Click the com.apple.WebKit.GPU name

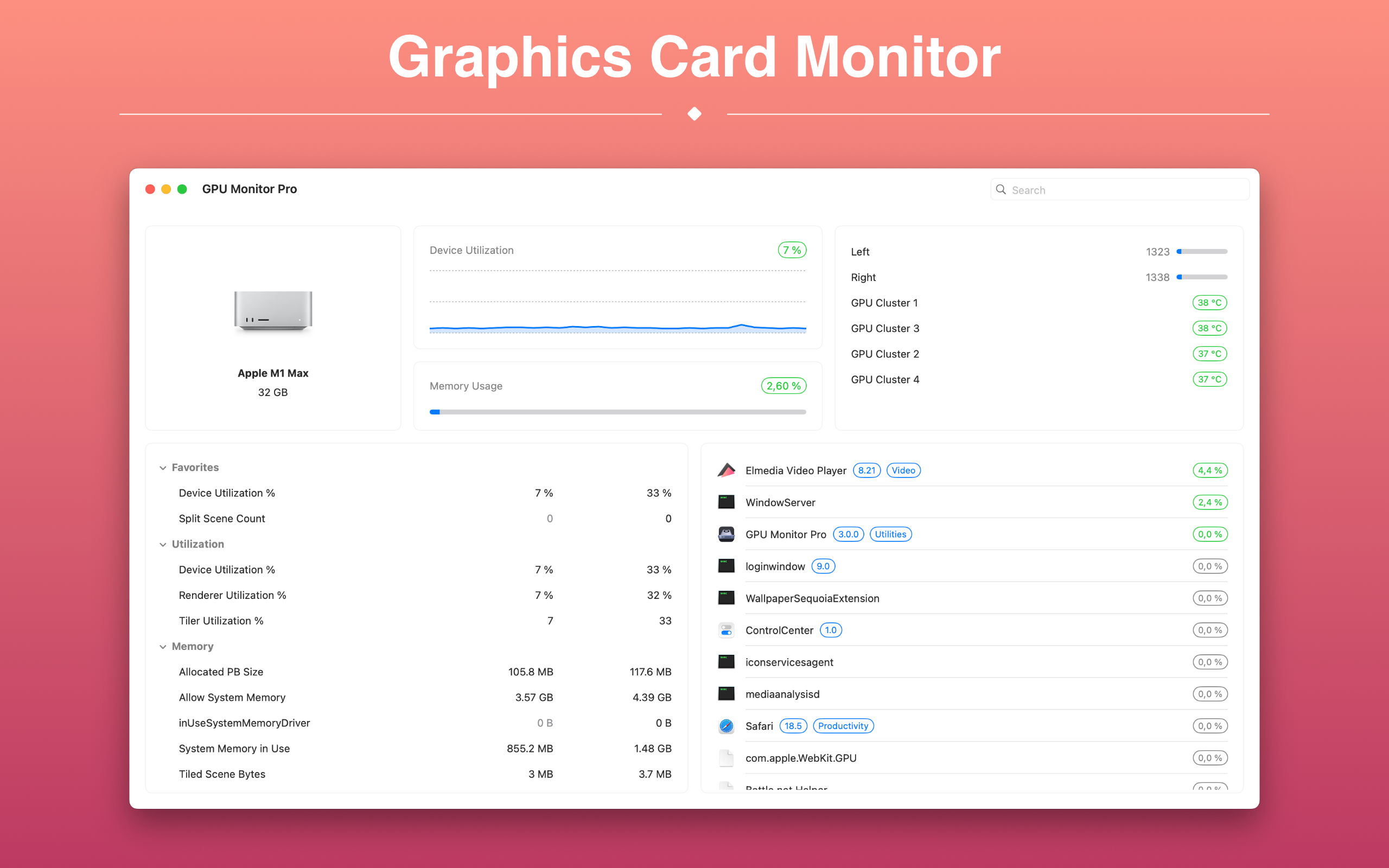point(801,758)
